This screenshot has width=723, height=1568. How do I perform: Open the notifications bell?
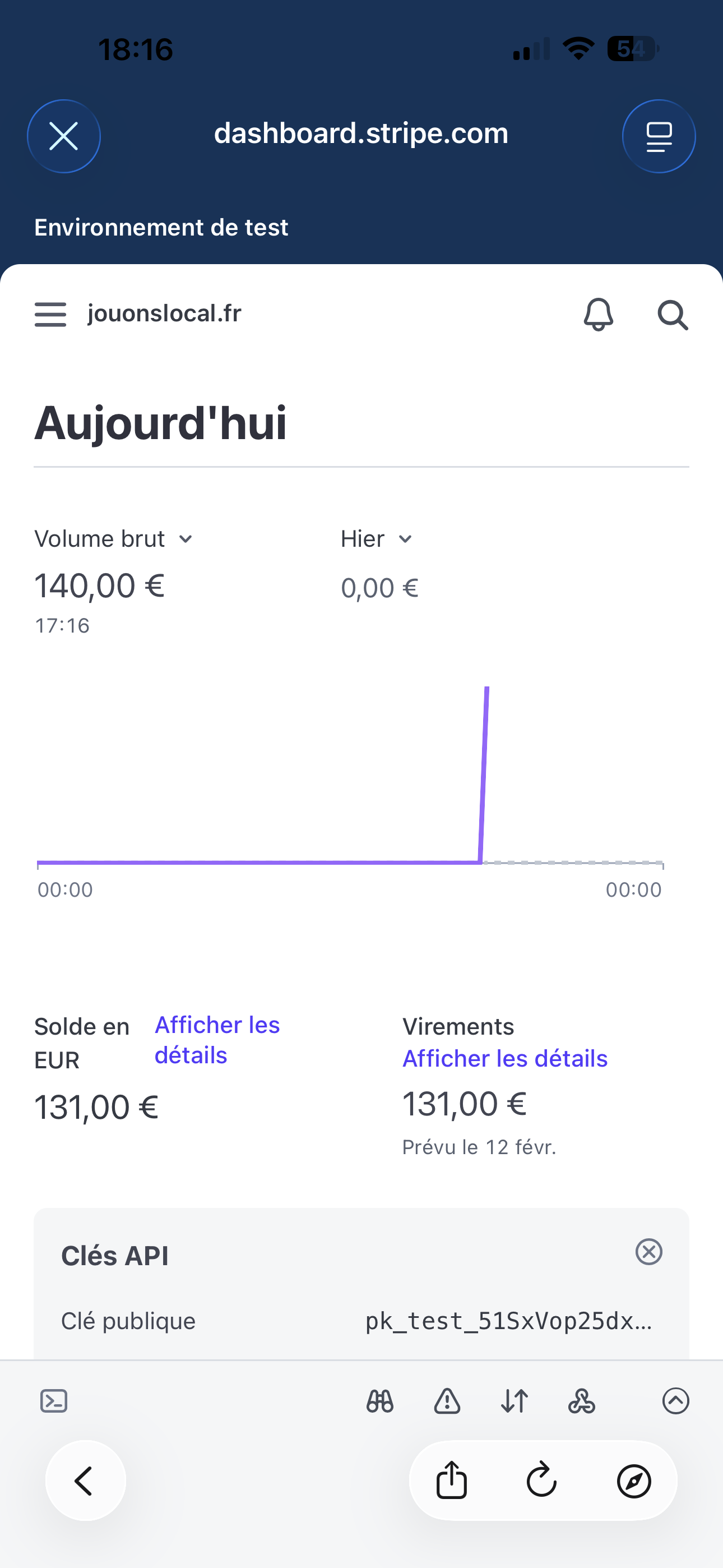[598, 314]
